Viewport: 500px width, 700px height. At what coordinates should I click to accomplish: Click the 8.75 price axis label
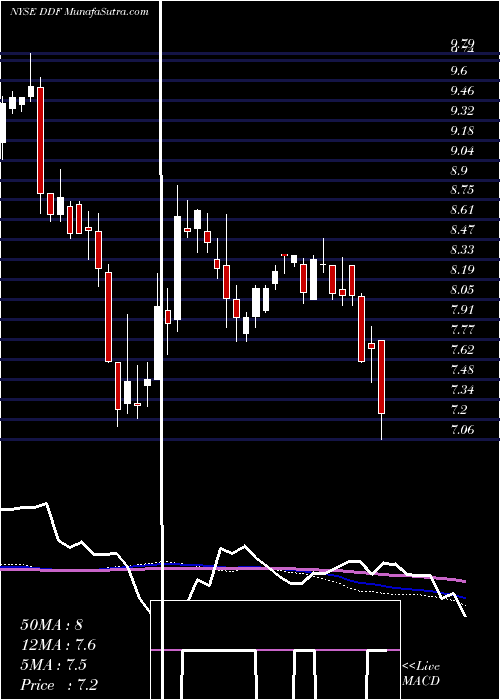(462, 190)
